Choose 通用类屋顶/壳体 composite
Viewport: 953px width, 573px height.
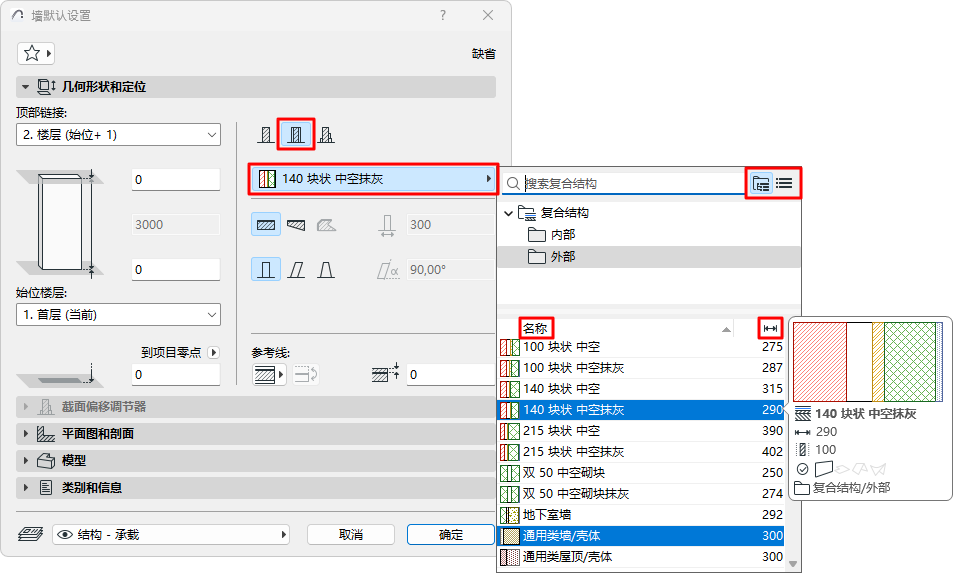click(x=641, y=557)
